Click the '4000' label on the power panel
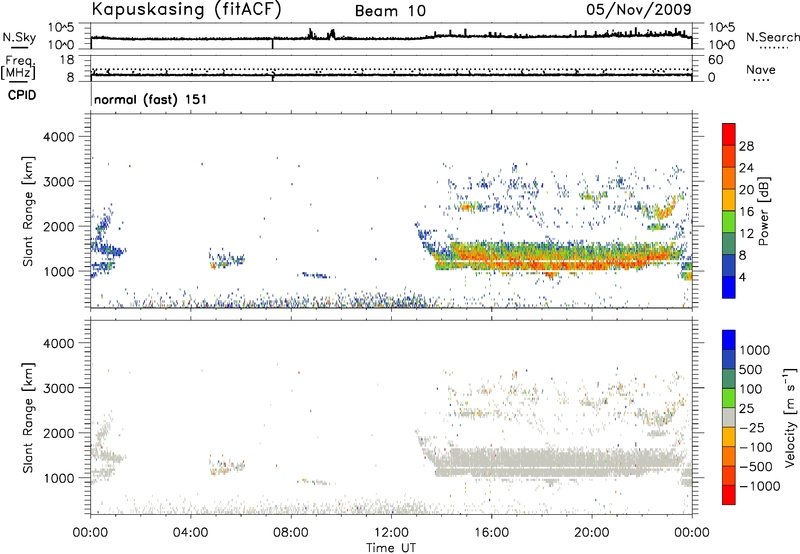This screenshot has width=800, height=554. click(x=58, y=137)
